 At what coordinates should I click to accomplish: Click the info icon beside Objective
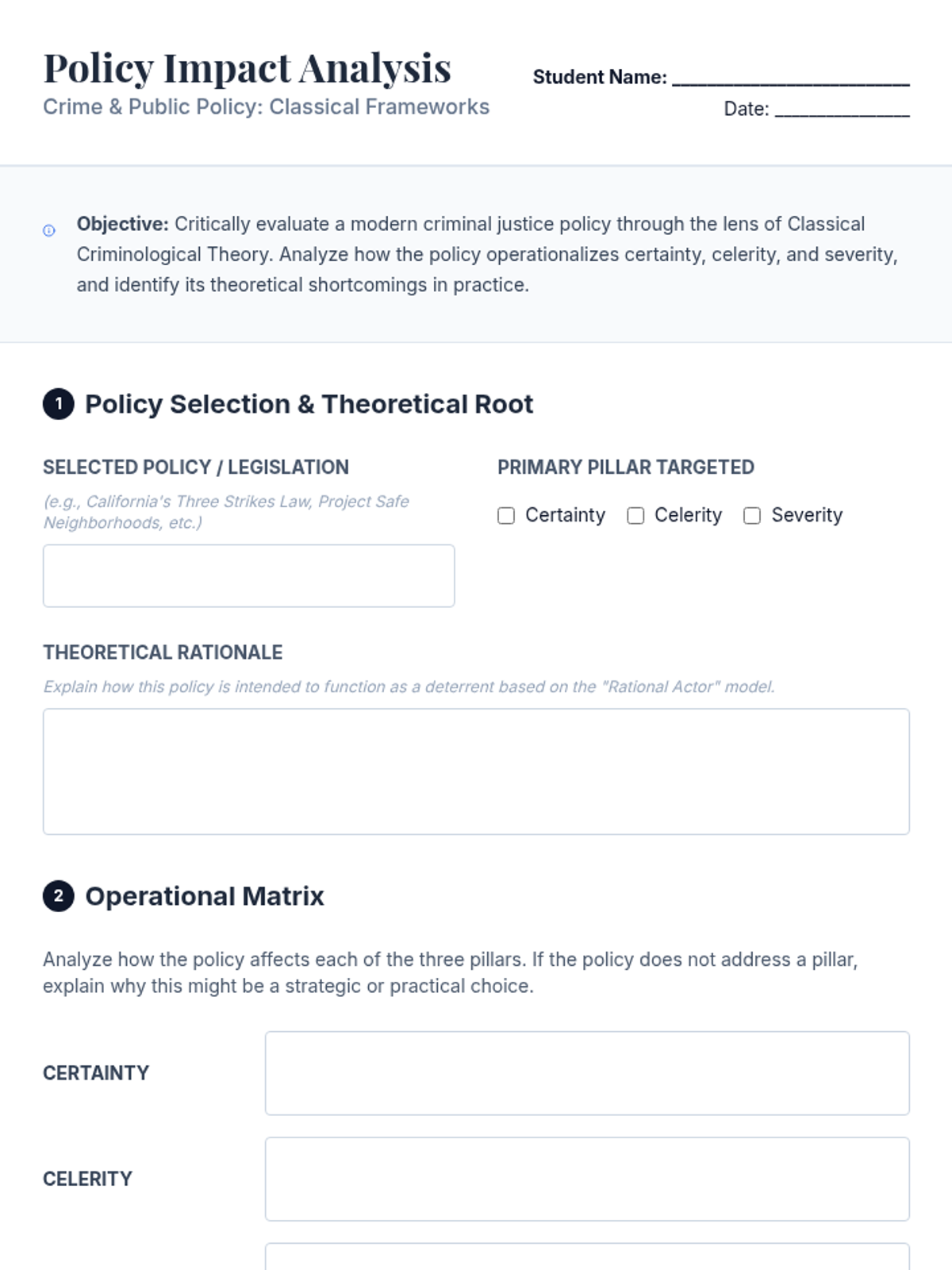tap(49, 230)
